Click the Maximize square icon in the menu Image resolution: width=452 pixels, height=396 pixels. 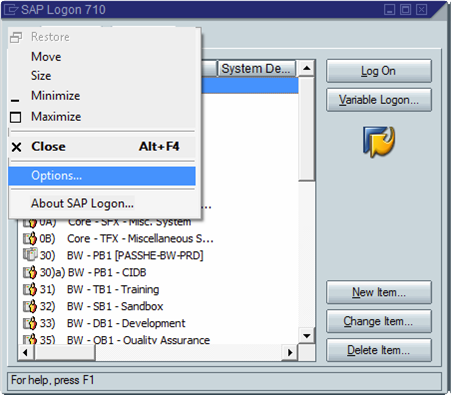click(x=16, y=117)
